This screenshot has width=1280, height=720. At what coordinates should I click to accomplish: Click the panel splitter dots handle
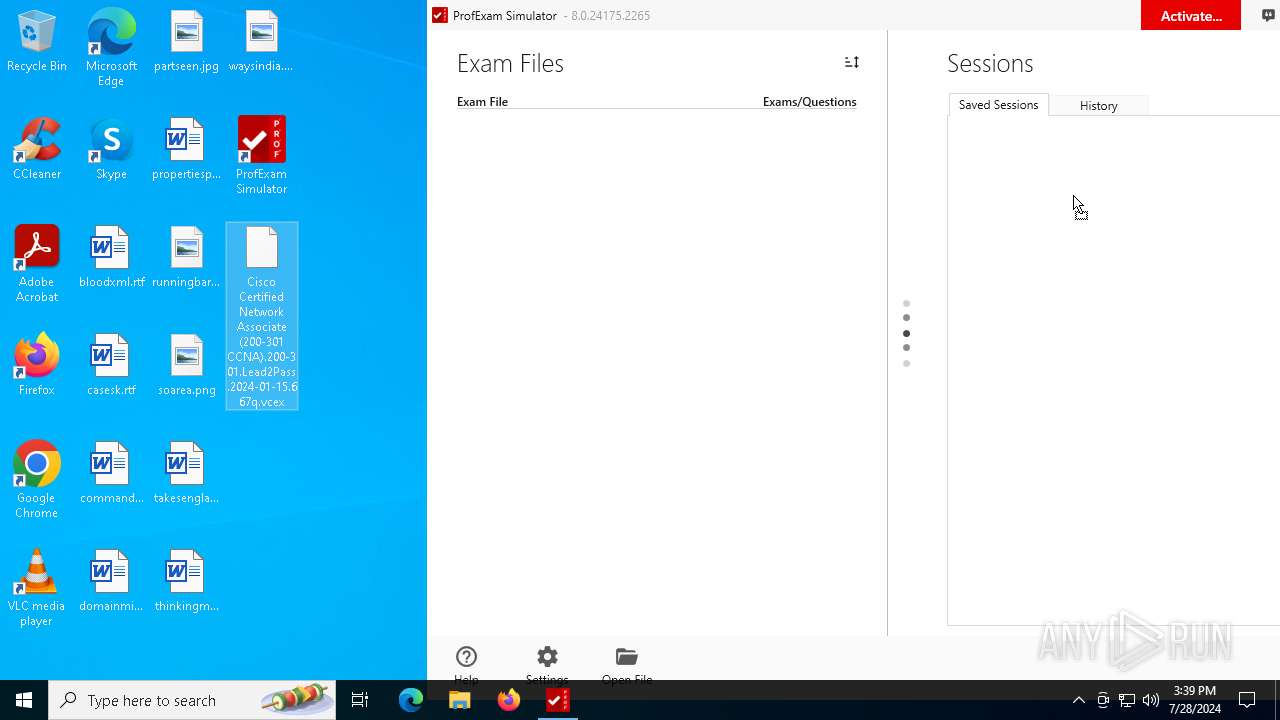906,333
